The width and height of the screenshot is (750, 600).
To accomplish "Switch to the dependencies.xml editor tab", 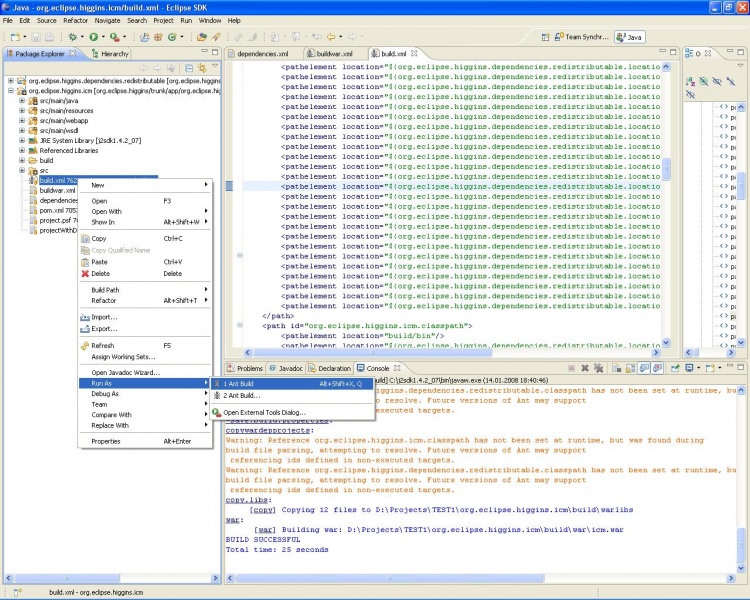I will click(263, 54).
